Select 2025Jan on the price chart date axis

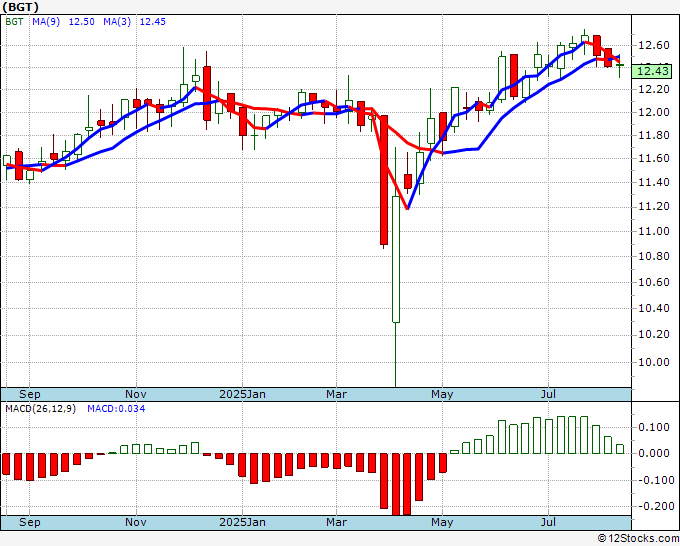[242, 394]
